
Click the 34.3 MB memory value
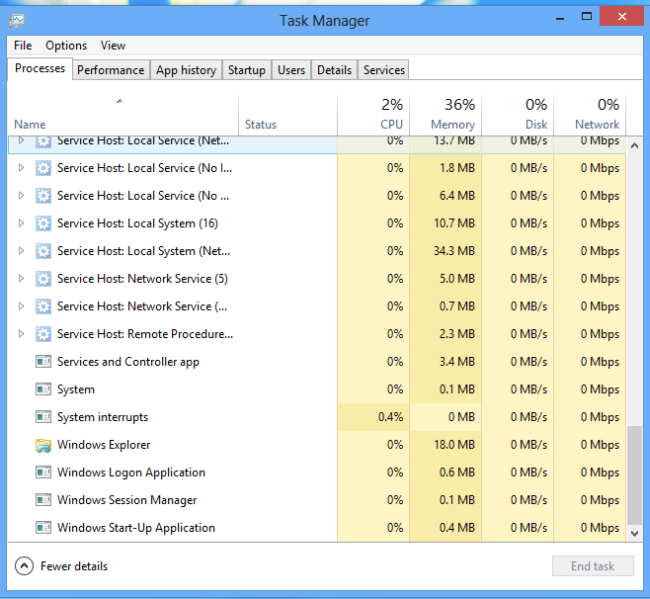[x=454, y=251]
